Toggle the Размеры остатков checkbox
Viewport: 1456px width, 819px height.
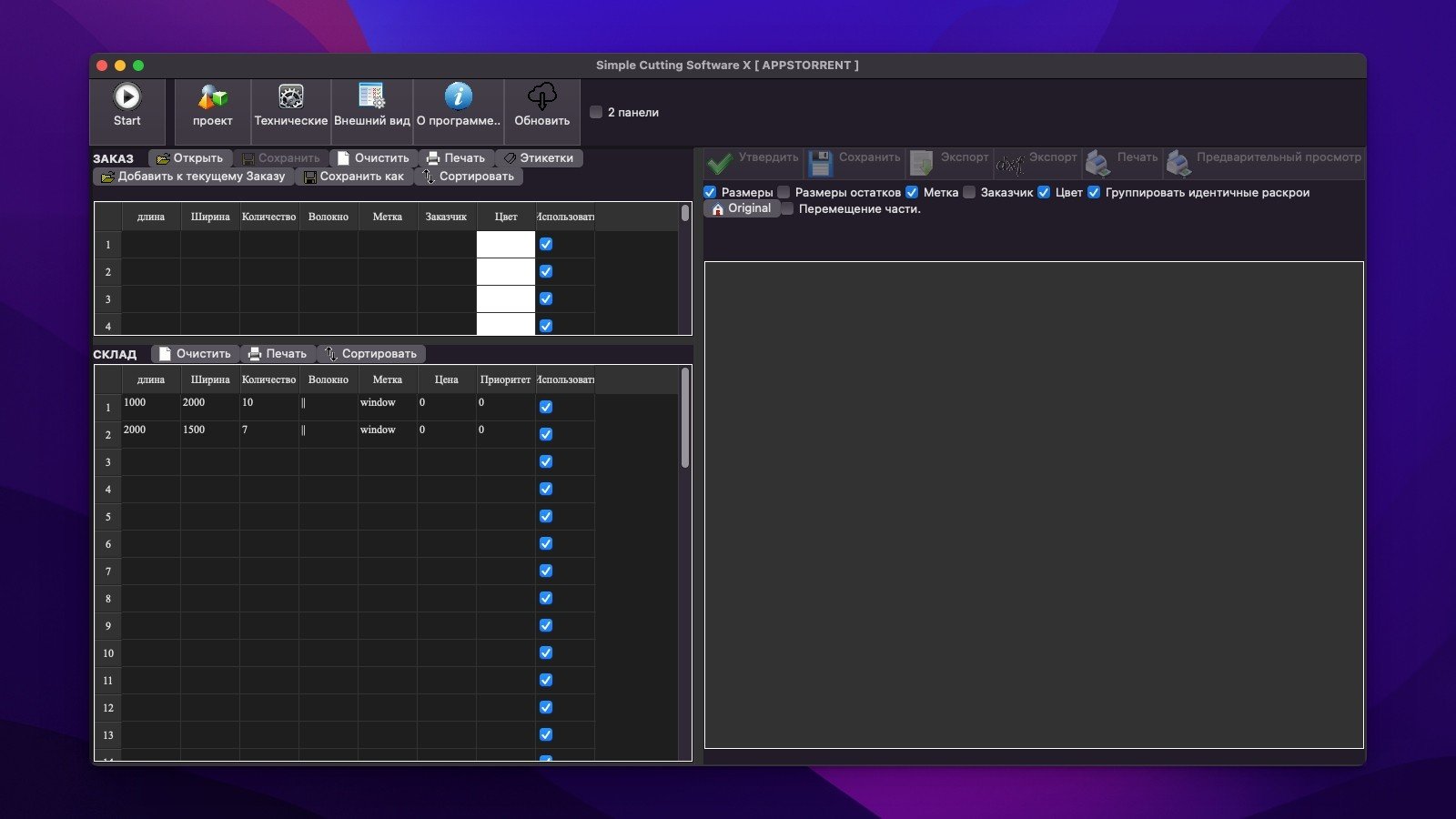point(784,193)
